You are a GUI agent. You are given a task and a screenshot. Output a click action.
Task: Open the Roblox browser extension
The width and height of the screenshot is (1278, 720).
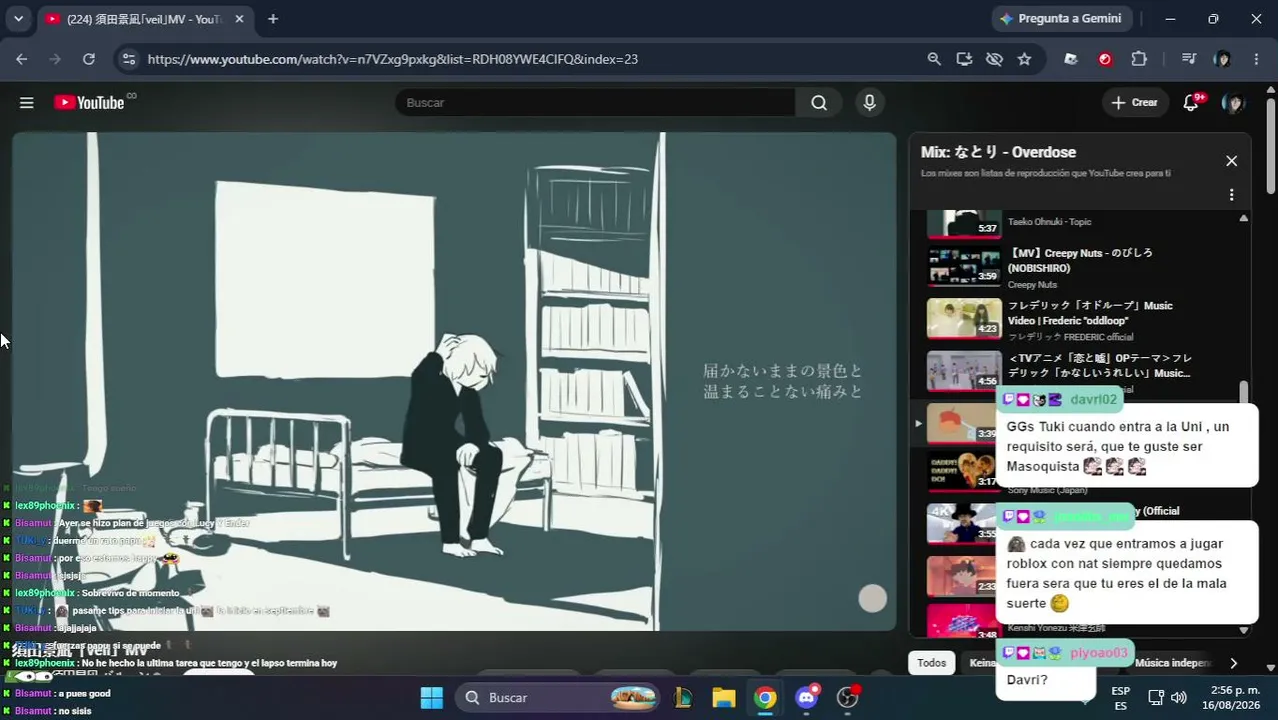(1071, 59)
